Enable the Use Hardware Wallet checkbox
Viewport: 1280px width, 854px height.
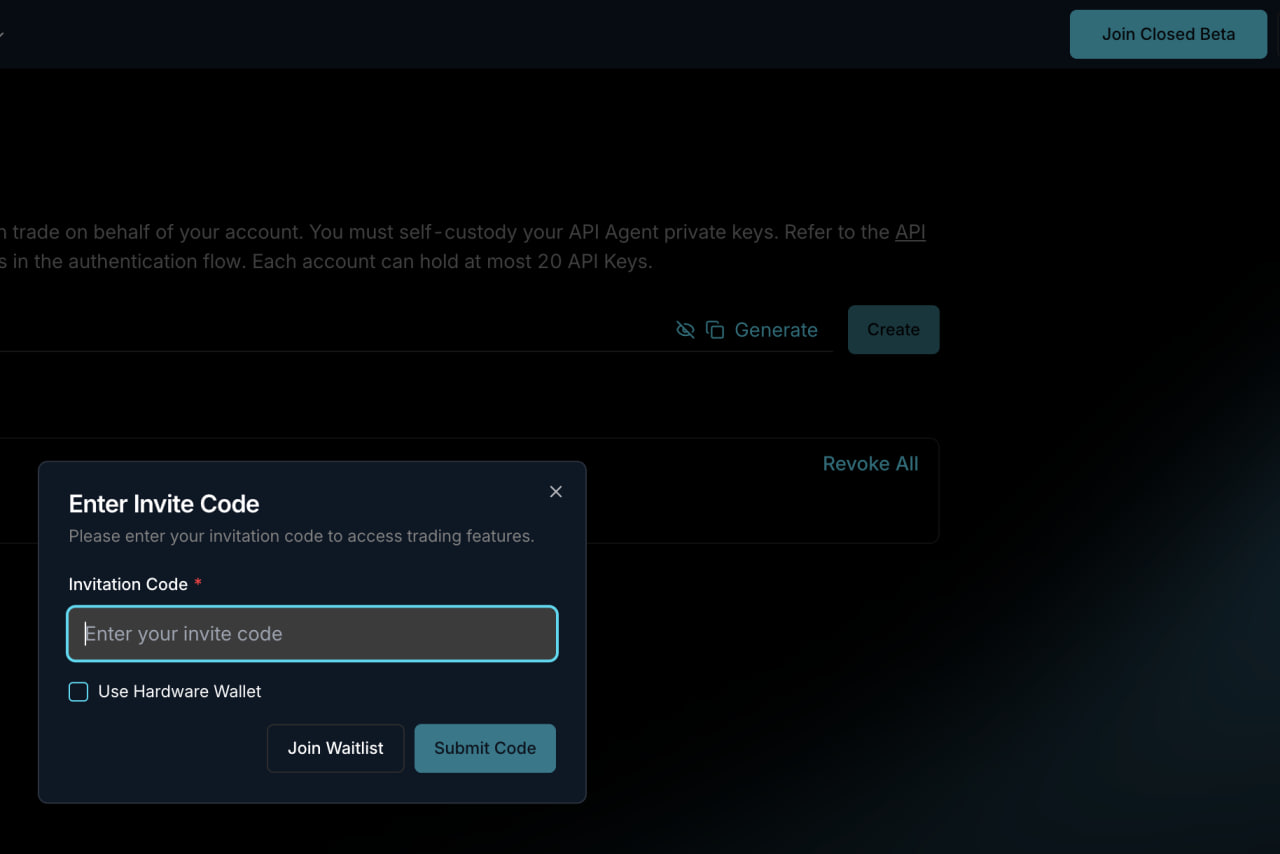pyautogui.click(x=78, y=692)
